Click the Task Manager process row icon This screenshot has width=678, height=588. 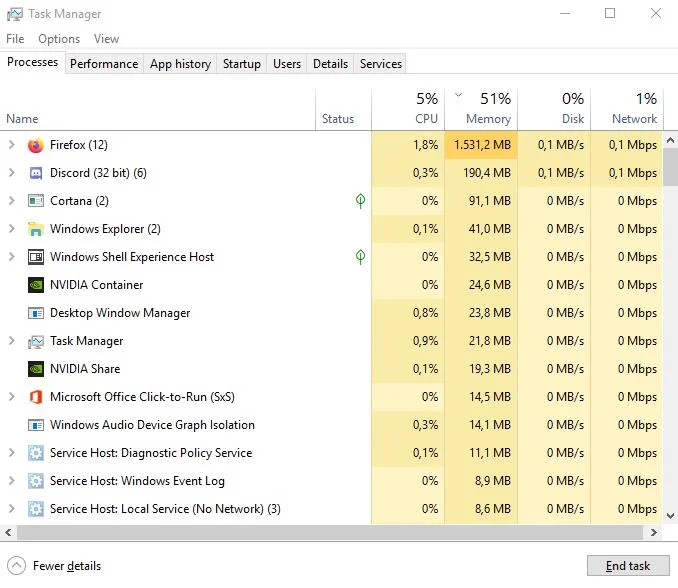[35, 342]
